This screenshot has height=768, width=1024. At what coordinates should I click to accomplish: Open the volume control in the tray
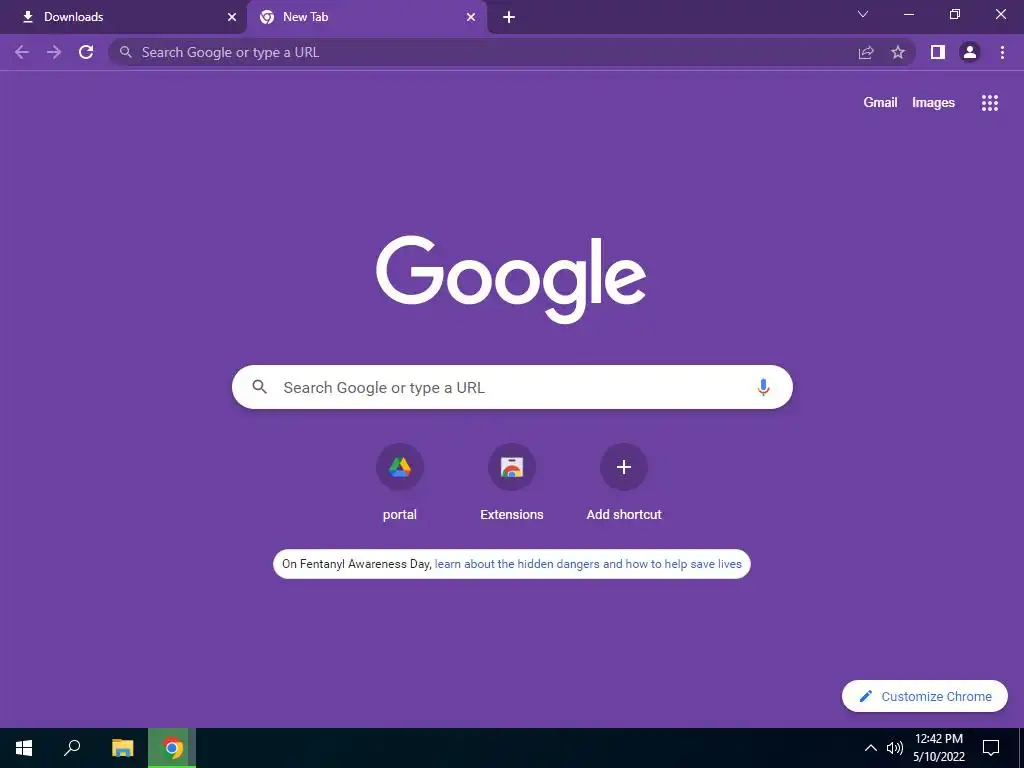pos(895,748)
